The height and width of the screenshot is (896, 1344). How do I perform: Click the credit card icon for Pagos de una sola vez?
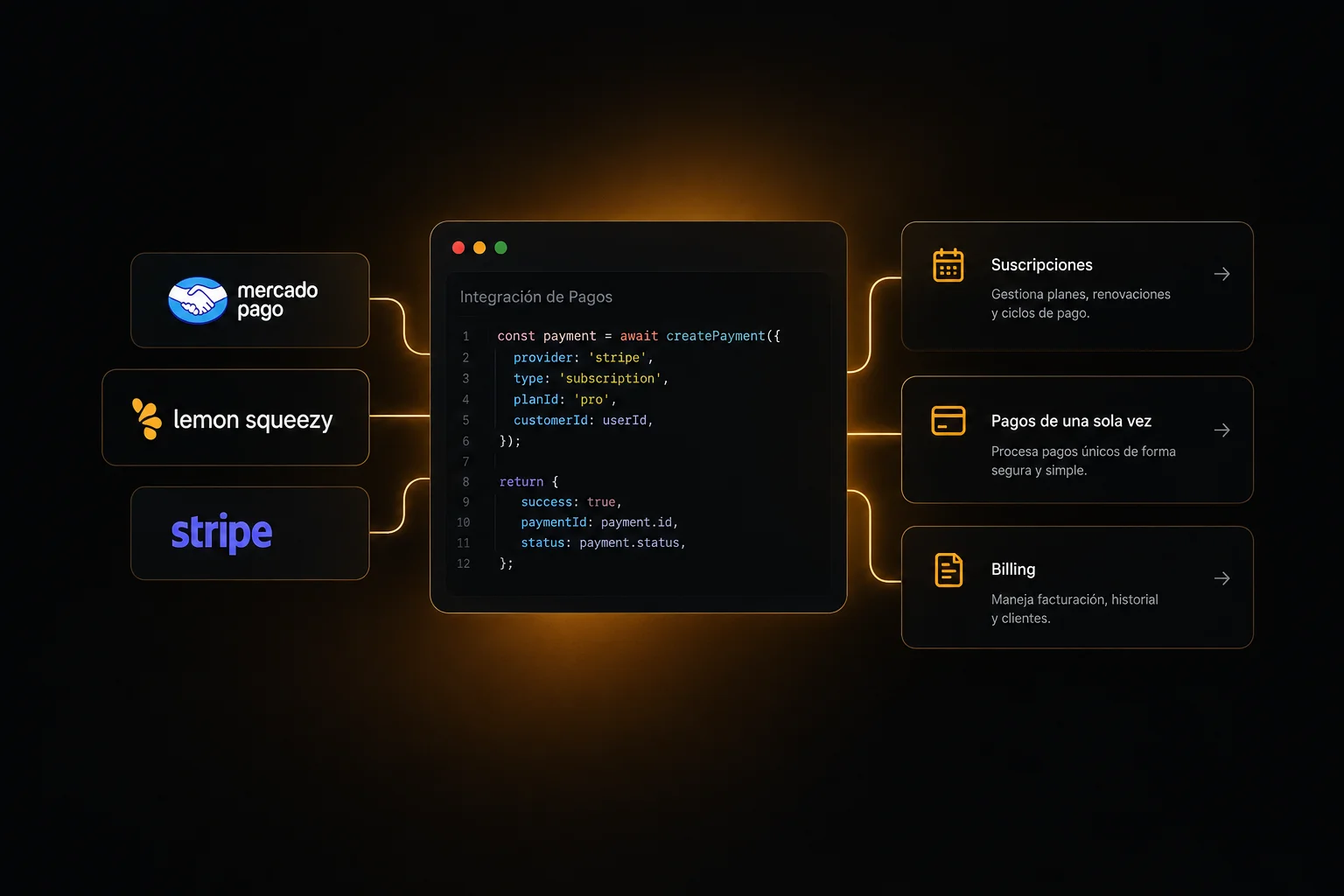[x=948, y=421]
